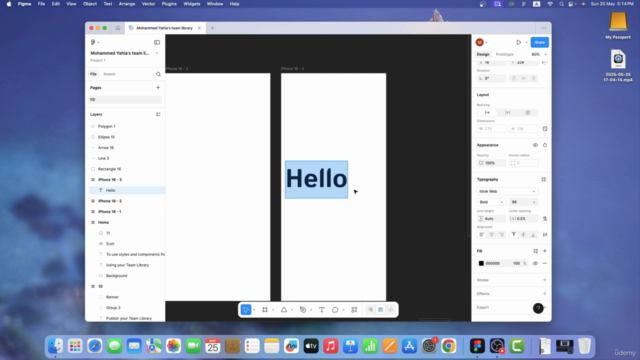
Task: Toggle the 000000 fill visibility eye
Action: click(535, 263)
